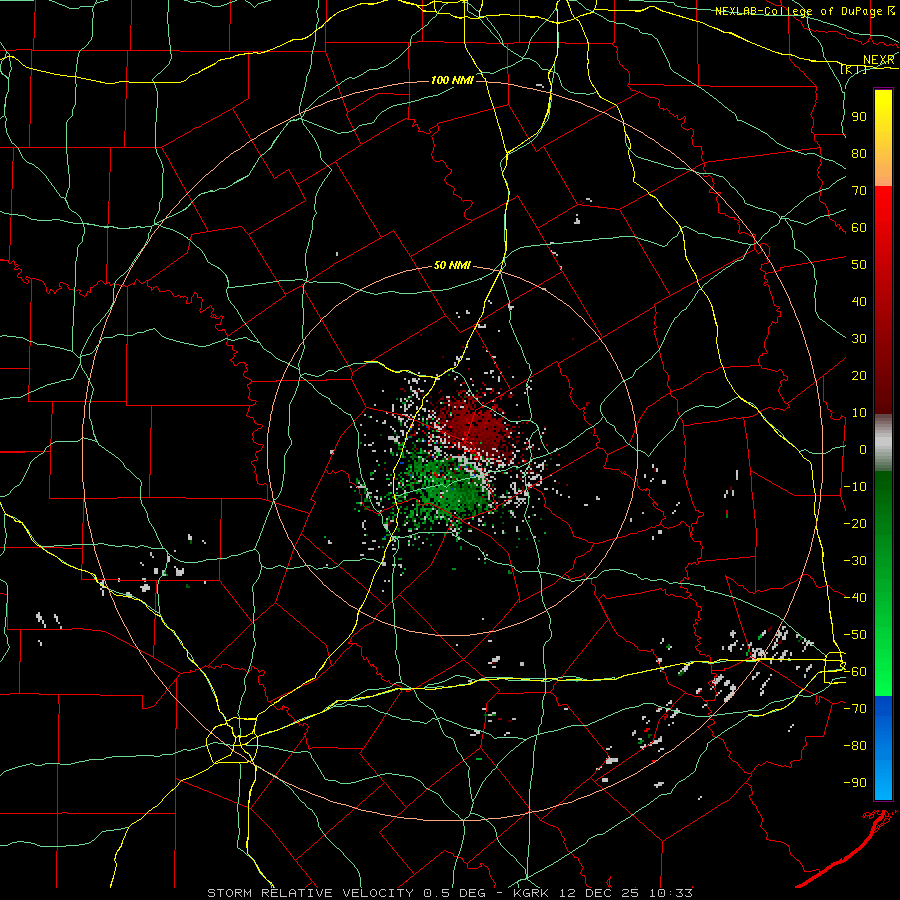The height and width of the screenshot is (900, 900).
Task: Click the storm relative velocity caption at bottom
Action: (450, 893)
